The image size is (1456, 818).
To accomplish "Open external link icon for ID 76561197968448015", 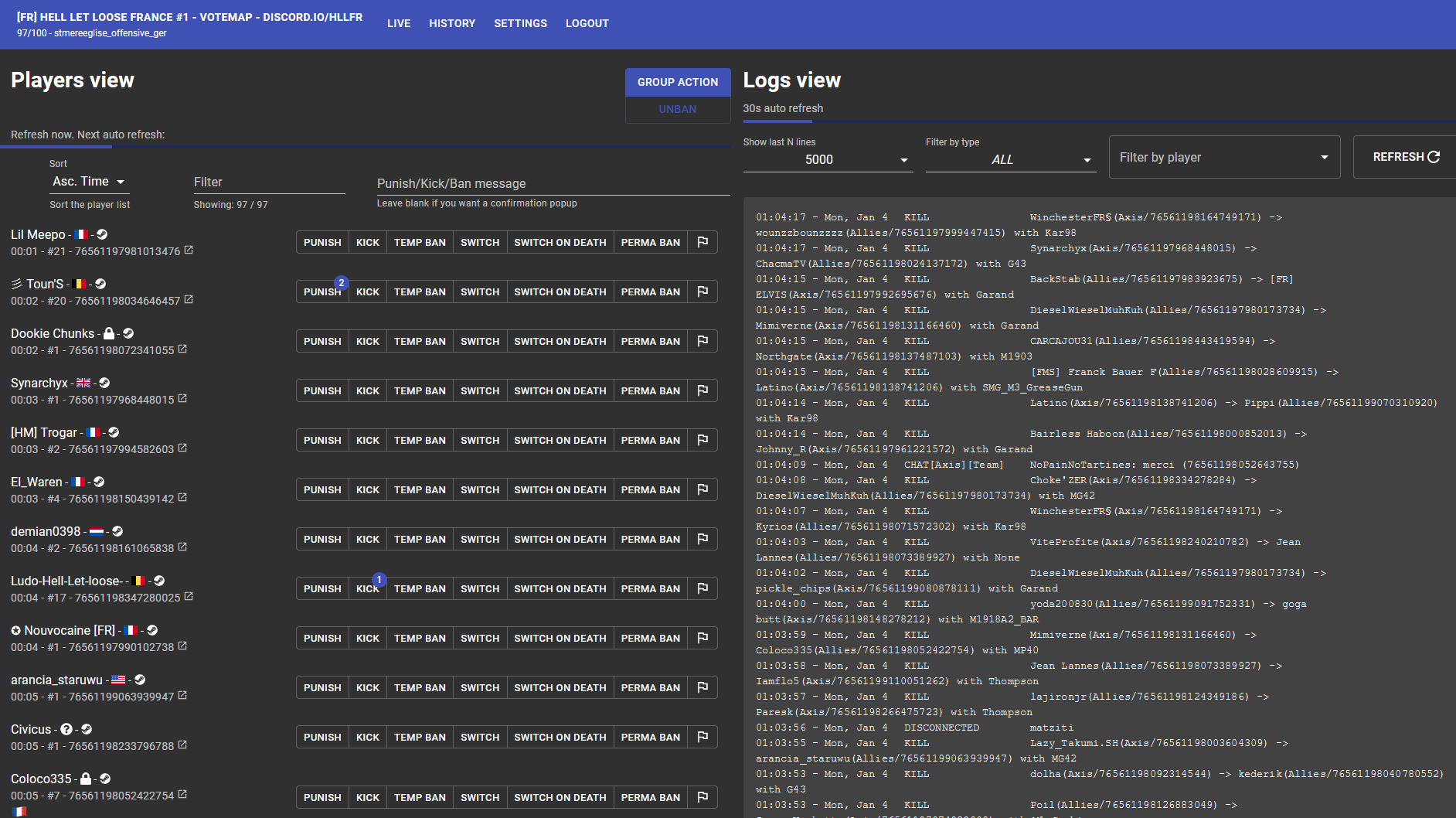I will click(x=182, y=399).
